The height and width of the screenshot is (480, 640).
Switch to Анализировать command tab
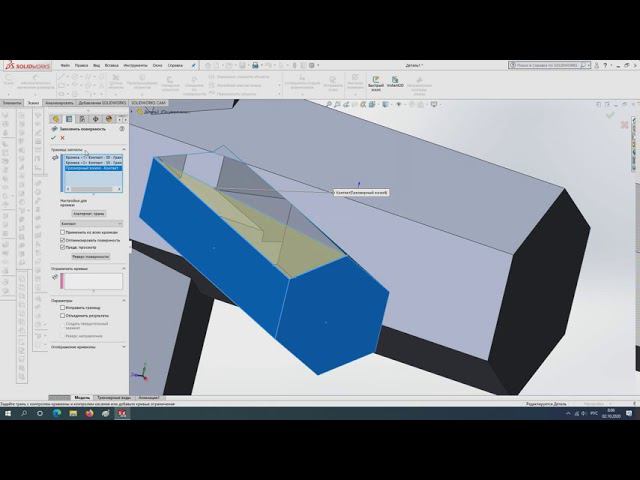(59, 103)
